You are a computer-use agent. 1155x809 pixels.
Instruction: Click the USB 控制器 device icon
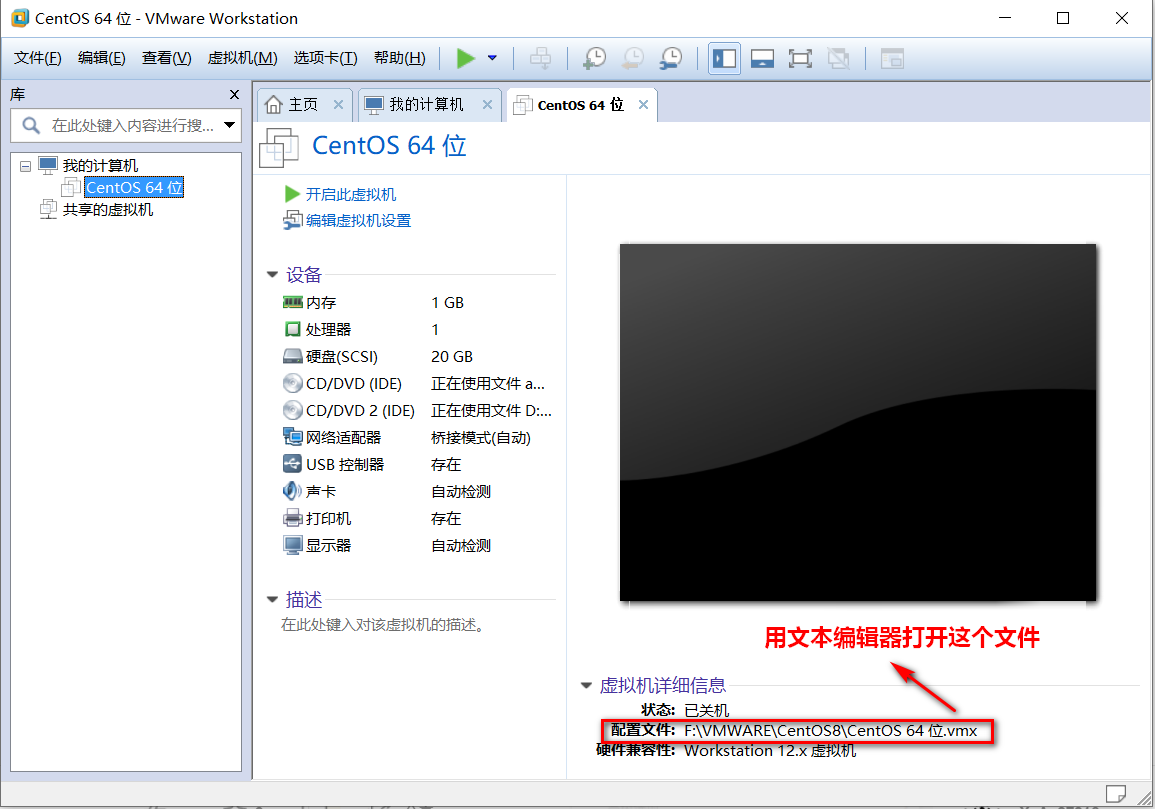coord(292,464)
